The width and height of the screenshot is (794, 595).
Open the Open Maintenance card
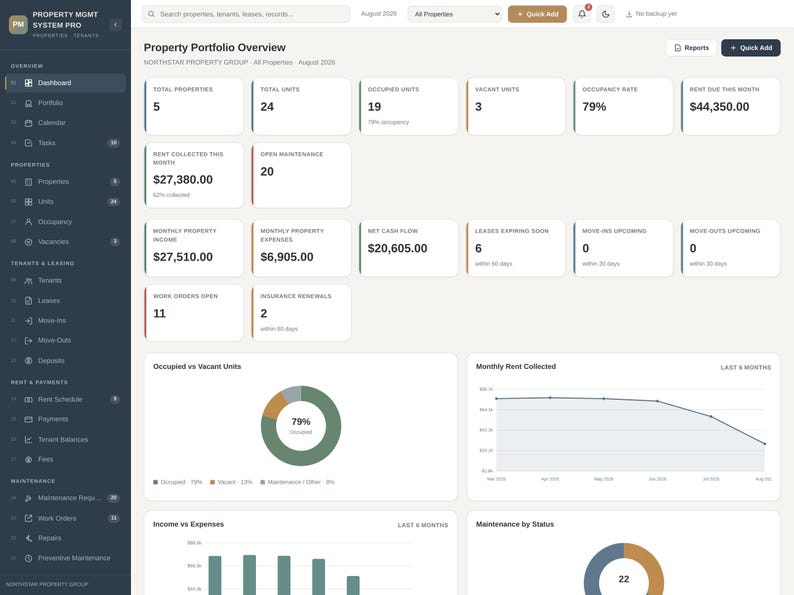[x=301, y=175]
